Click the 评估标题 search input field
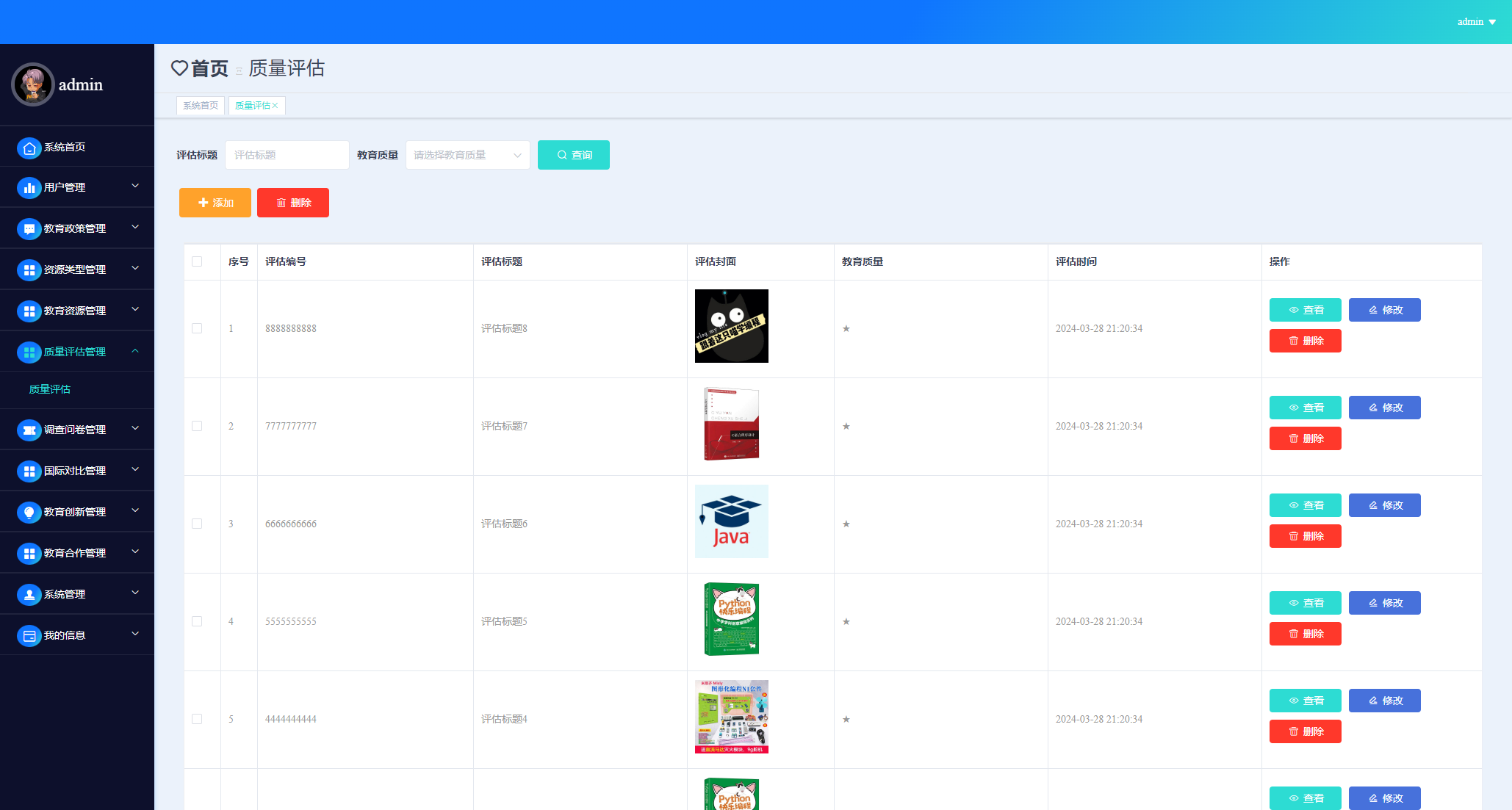Image resolution: width=1512 pixels, height=810 pixels. 287,155
